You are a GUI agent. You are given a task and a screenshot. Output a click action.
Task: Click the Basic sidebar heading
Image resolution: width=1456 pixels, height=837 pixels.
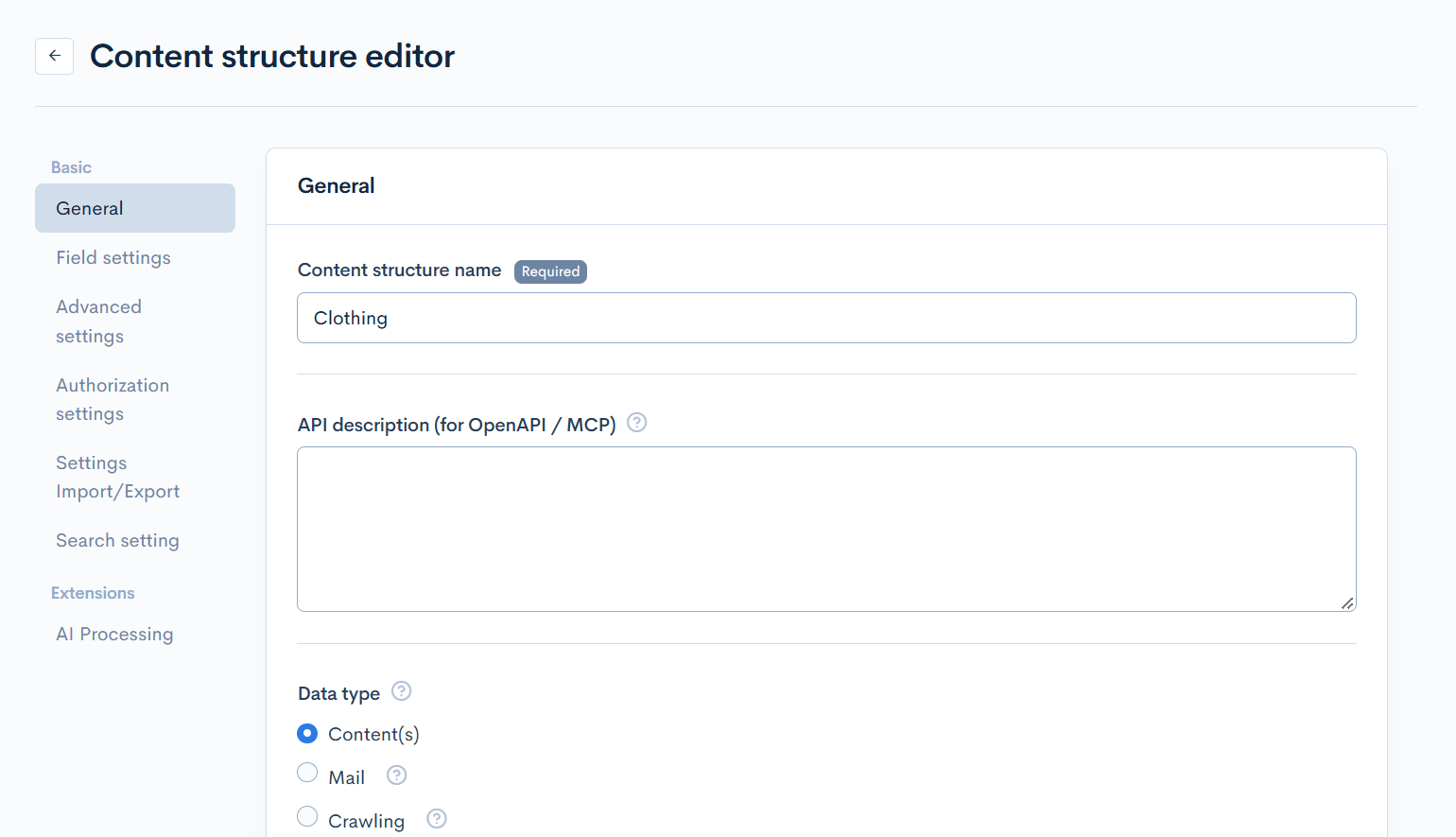71,167
